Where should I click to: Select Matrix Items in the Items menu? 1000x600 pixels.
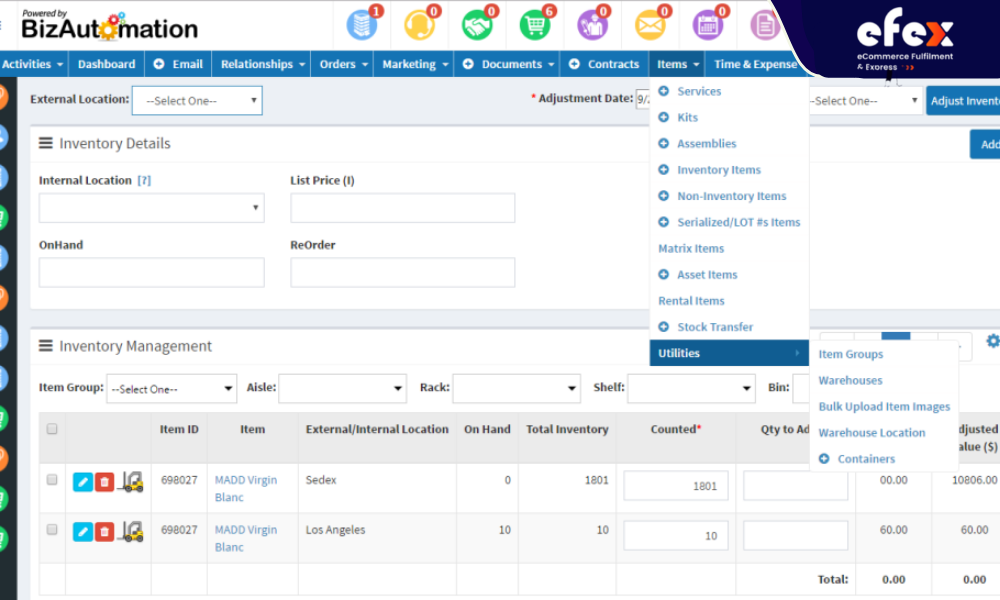point(691,248)
